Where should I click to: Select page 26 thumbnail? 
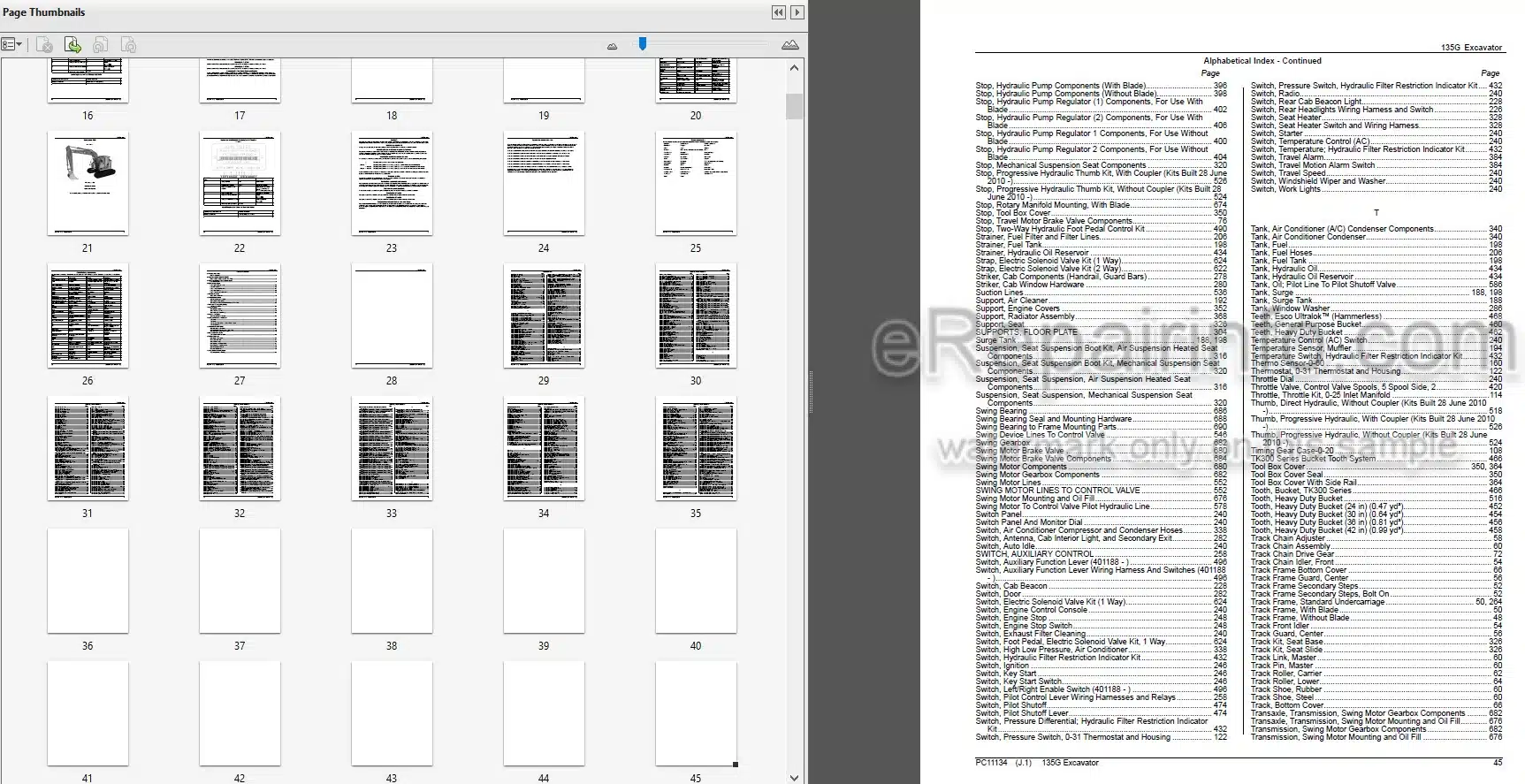click(x=88, y=316)
